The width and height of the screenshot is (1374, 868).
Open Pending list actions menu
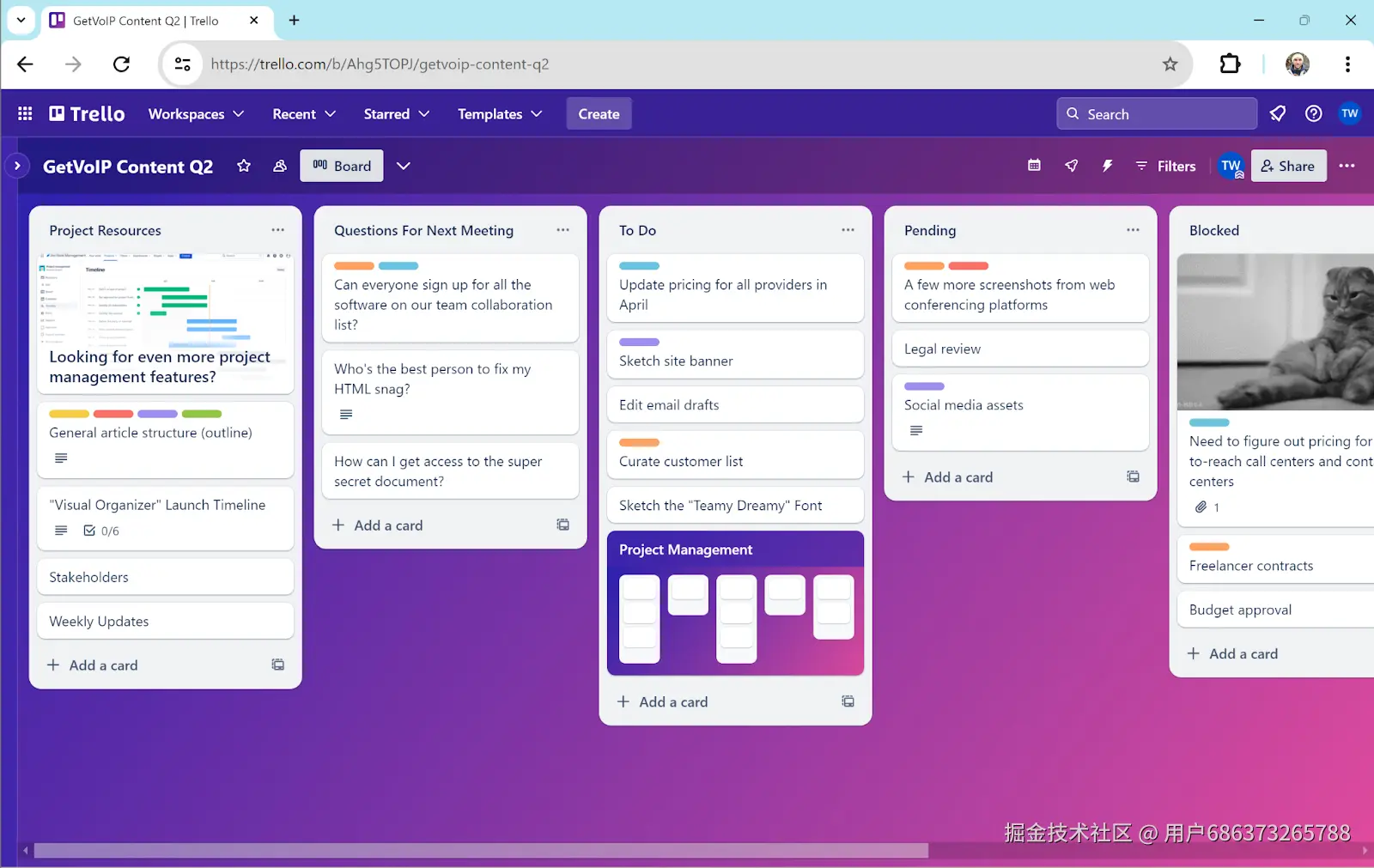1134,230
